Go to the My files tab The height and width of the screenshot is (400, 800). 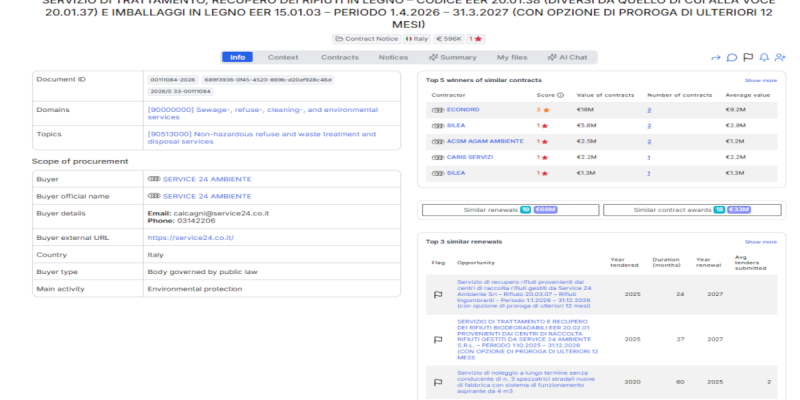512,57
